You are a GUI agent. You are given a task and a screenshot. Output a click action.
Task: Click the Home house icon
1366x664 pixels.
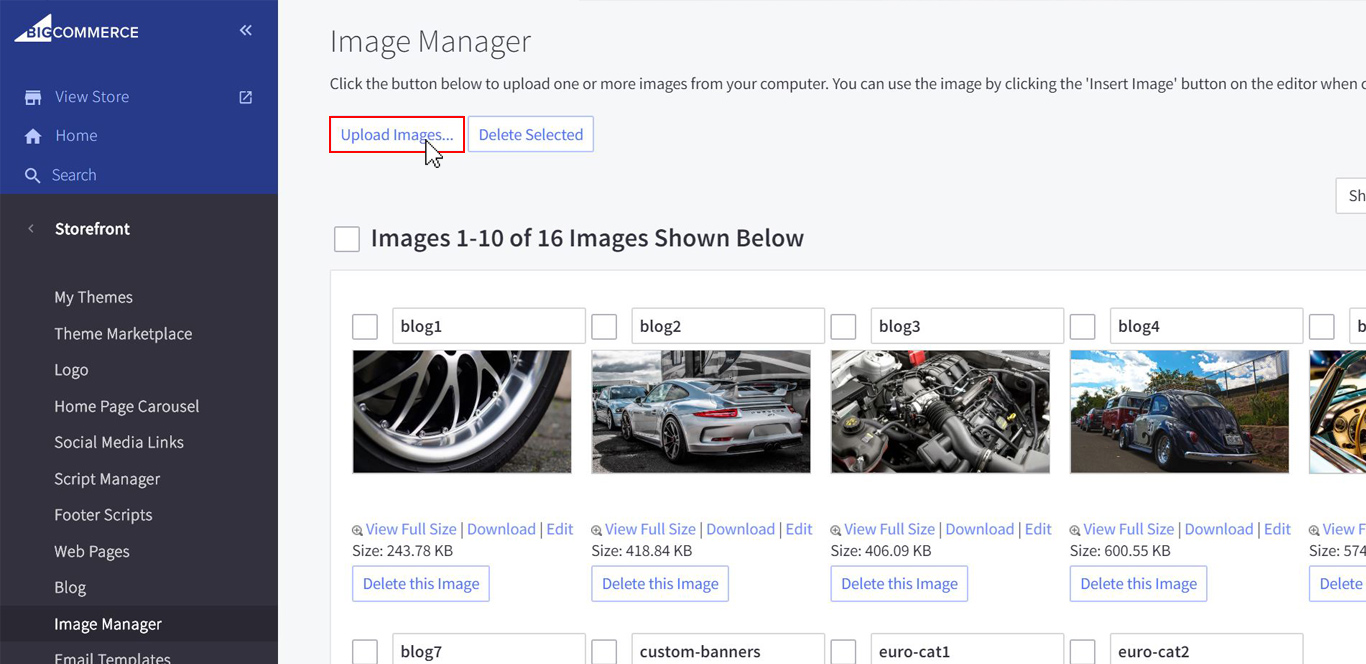(33, 136)
